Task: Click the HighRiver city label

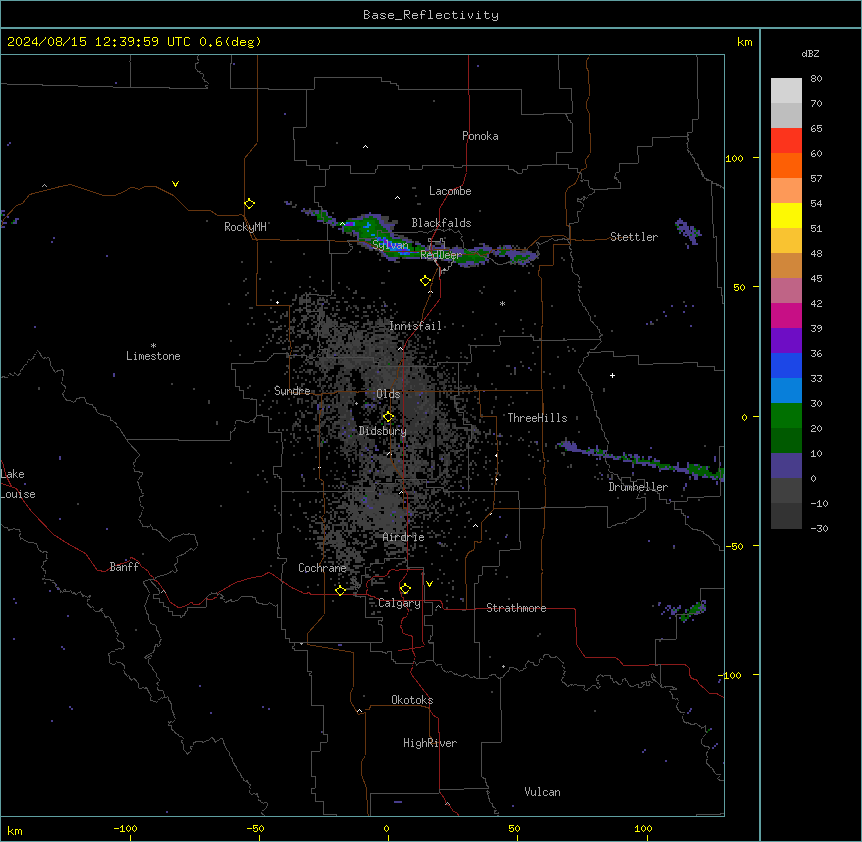Action: 430,743
